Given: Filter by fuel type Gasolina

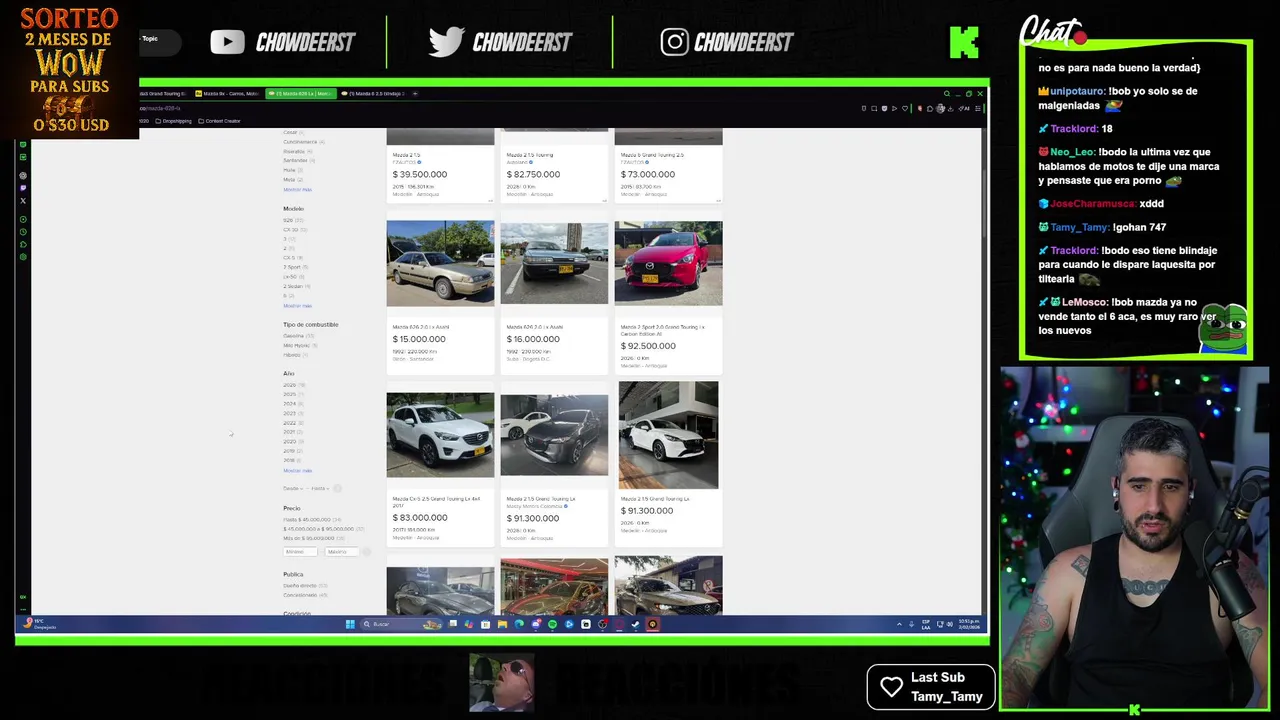Looking at the screenshot, I should point(298,336).
